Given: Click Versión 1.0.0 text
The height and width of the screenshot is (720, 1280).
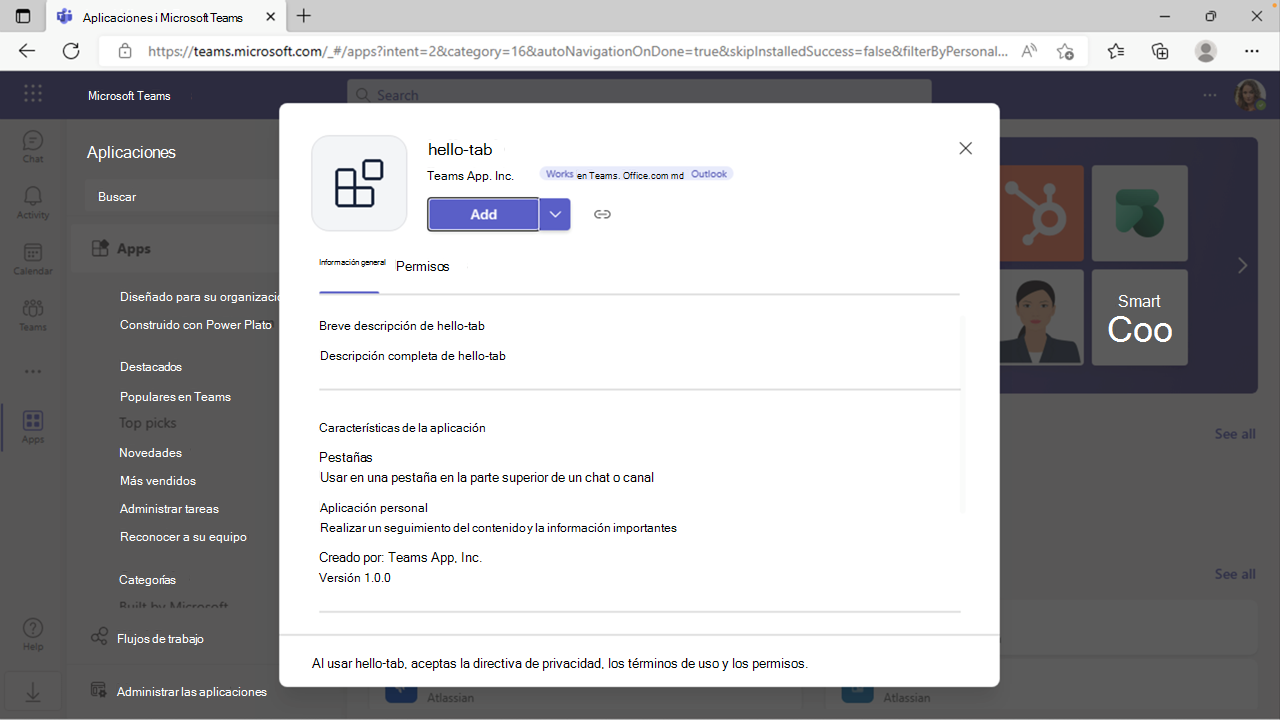Looking at the screenshot, I should (x=355, y=578).
